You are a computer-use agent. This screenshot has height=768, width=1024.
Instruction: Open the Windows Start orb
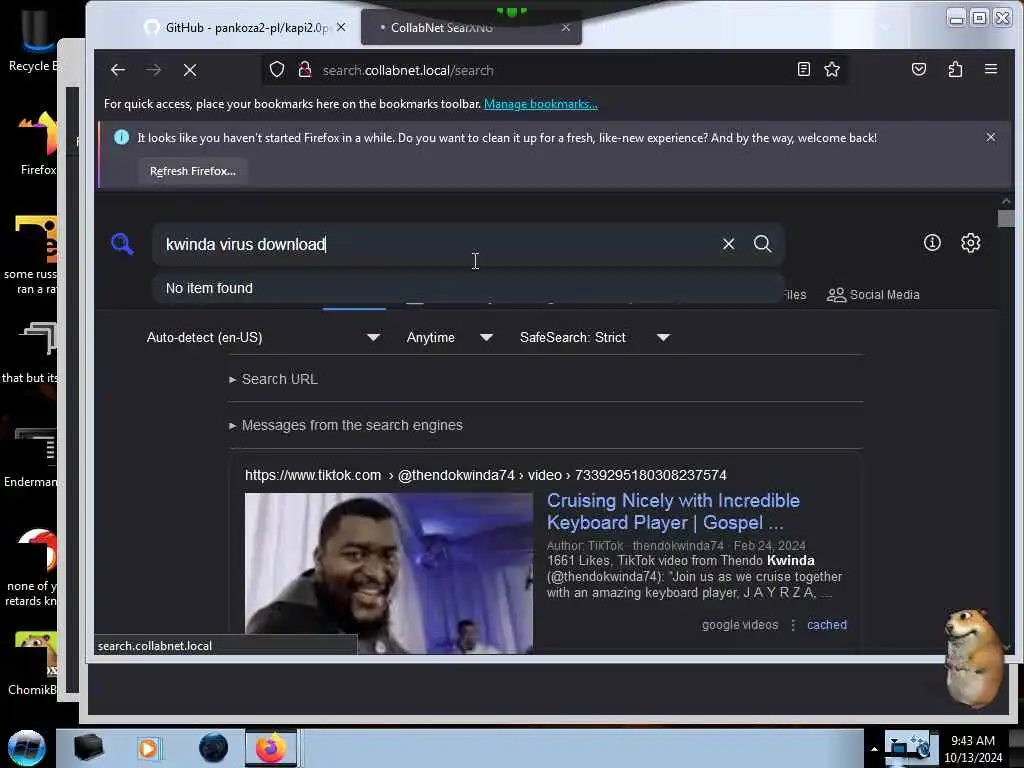26,748
